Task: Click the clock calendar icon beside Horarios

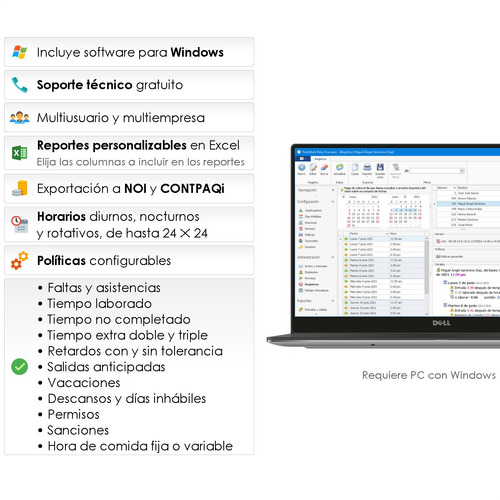Action: [19, 224]
